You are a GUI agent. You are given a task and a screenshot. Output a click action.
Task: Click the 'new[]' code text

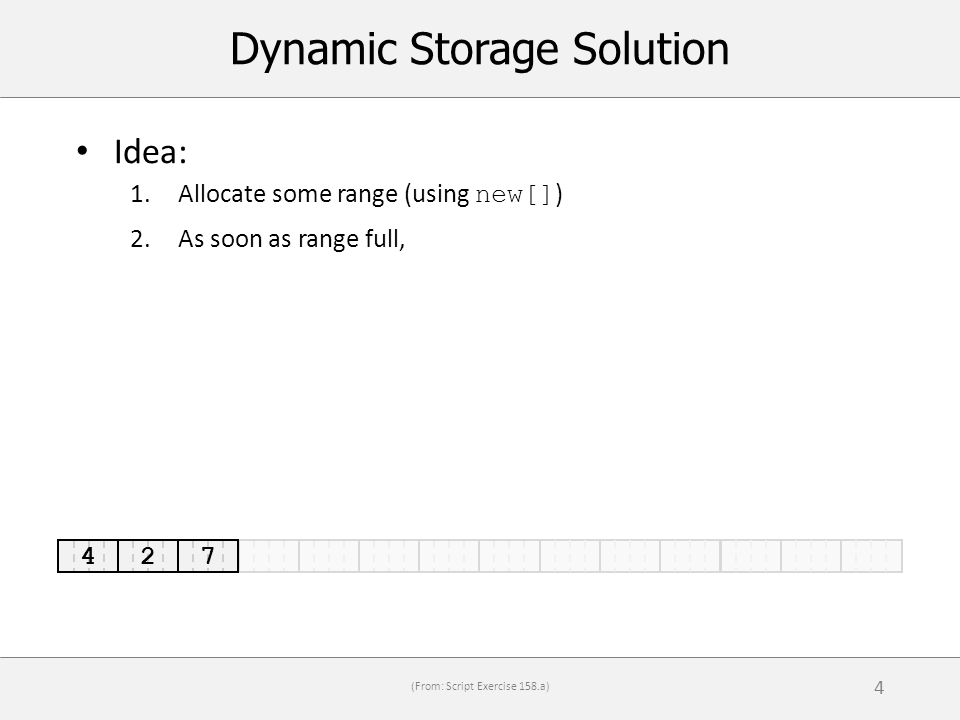click(514, 195)
